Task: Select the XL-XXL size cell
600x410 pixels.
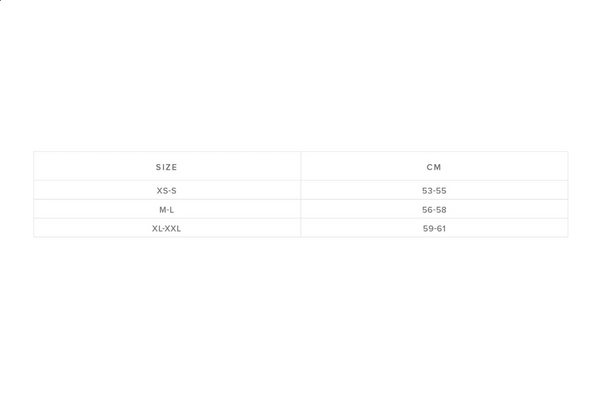Action: coord(167,229)
